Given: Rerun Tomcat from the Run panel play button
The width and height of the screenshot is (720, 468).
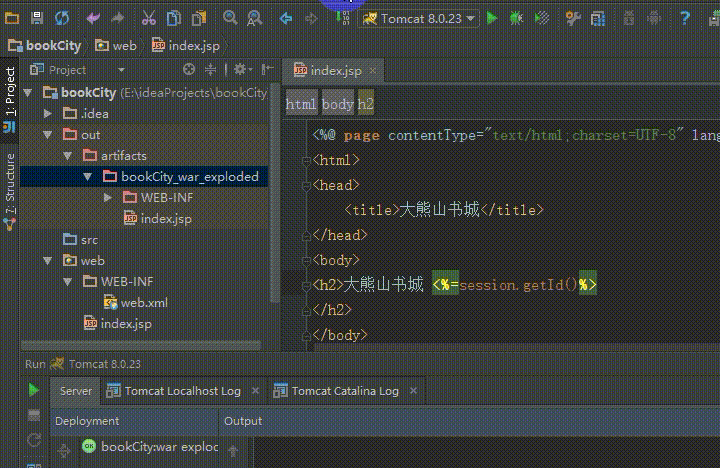Looking at the screenshot, I should pyautogui.click(x=34, y=390).
